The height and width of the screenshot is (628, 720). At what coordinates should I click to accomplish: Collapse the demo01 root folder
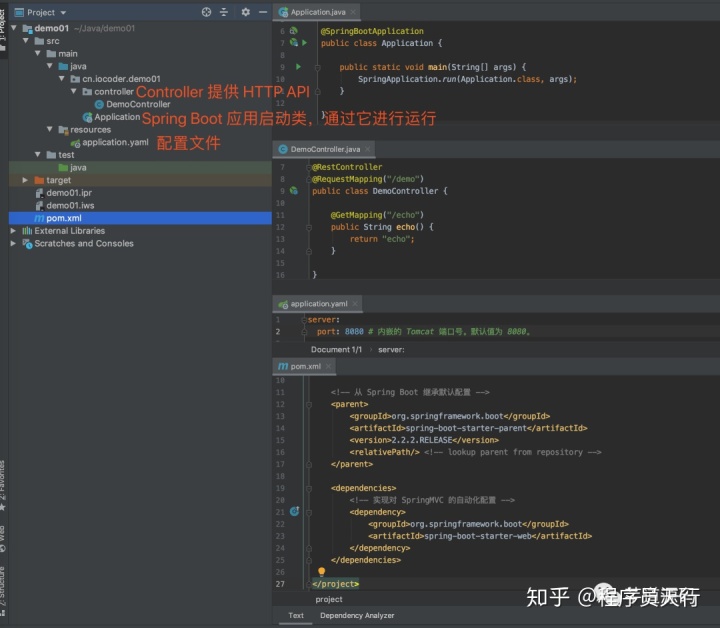pos(14,28)
